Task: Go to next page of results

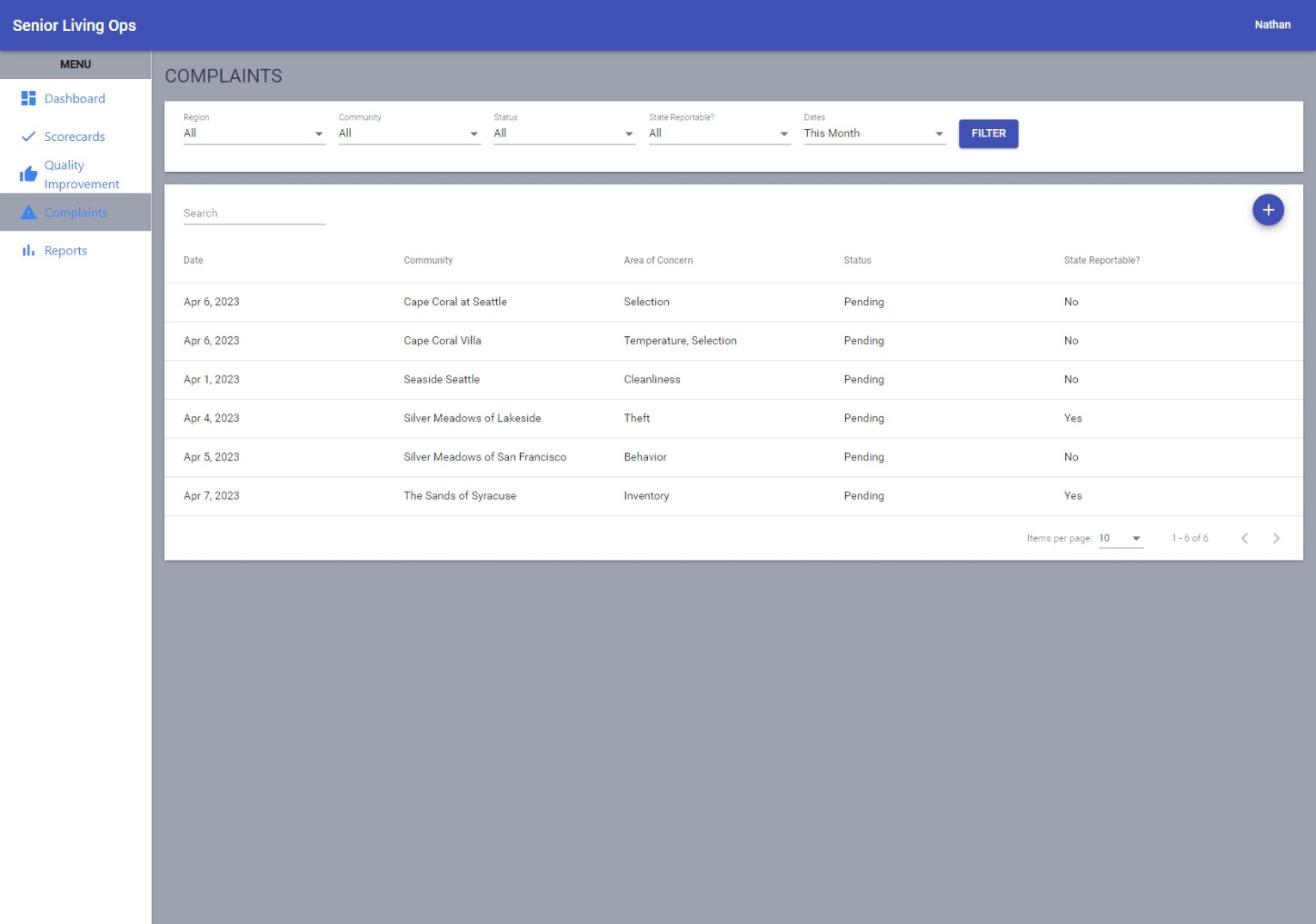Action: point(1276,538)
